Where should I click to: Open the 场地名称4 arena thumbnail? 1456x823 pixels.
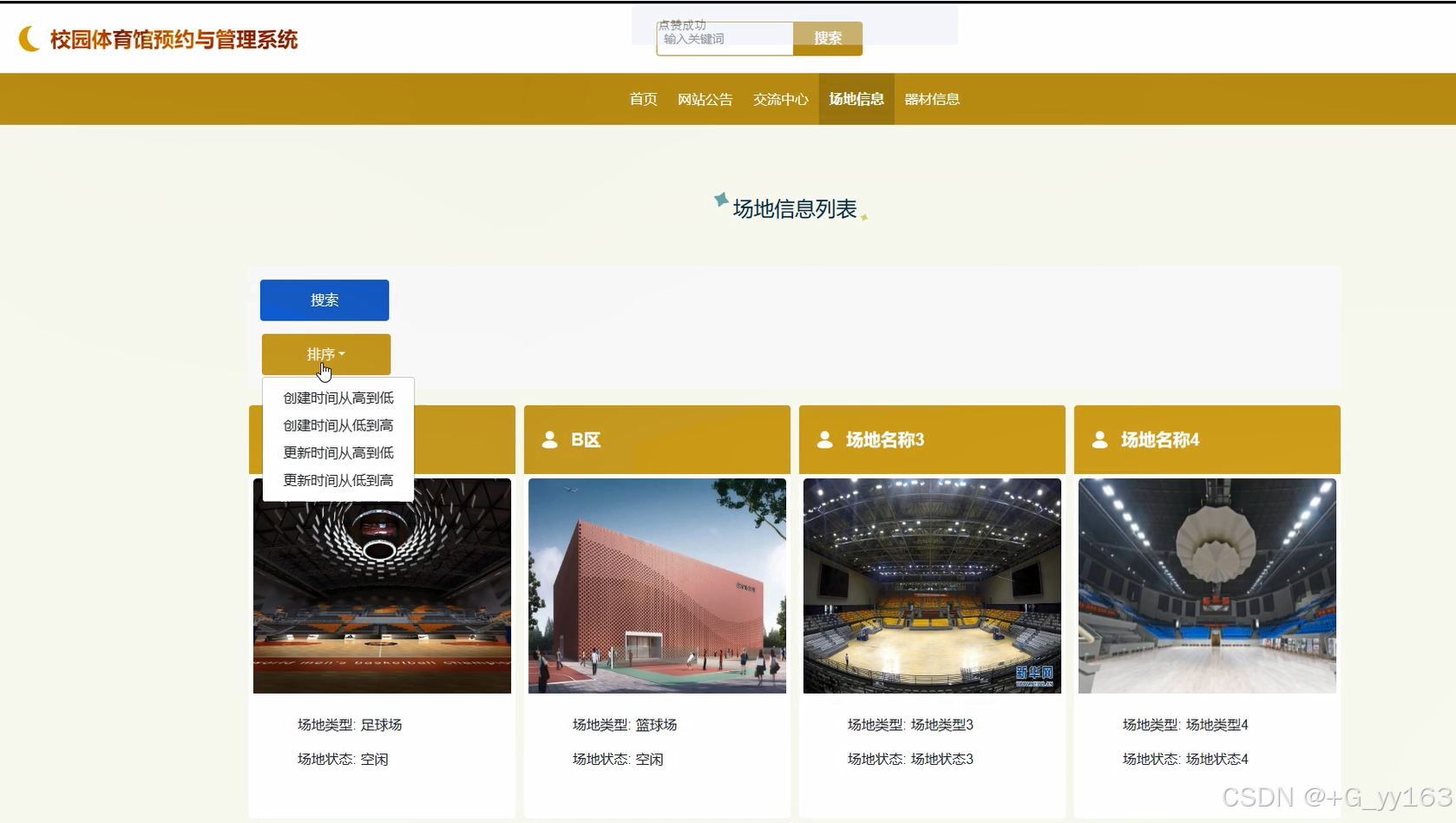pyautogui.click(x=1207, y=586)
